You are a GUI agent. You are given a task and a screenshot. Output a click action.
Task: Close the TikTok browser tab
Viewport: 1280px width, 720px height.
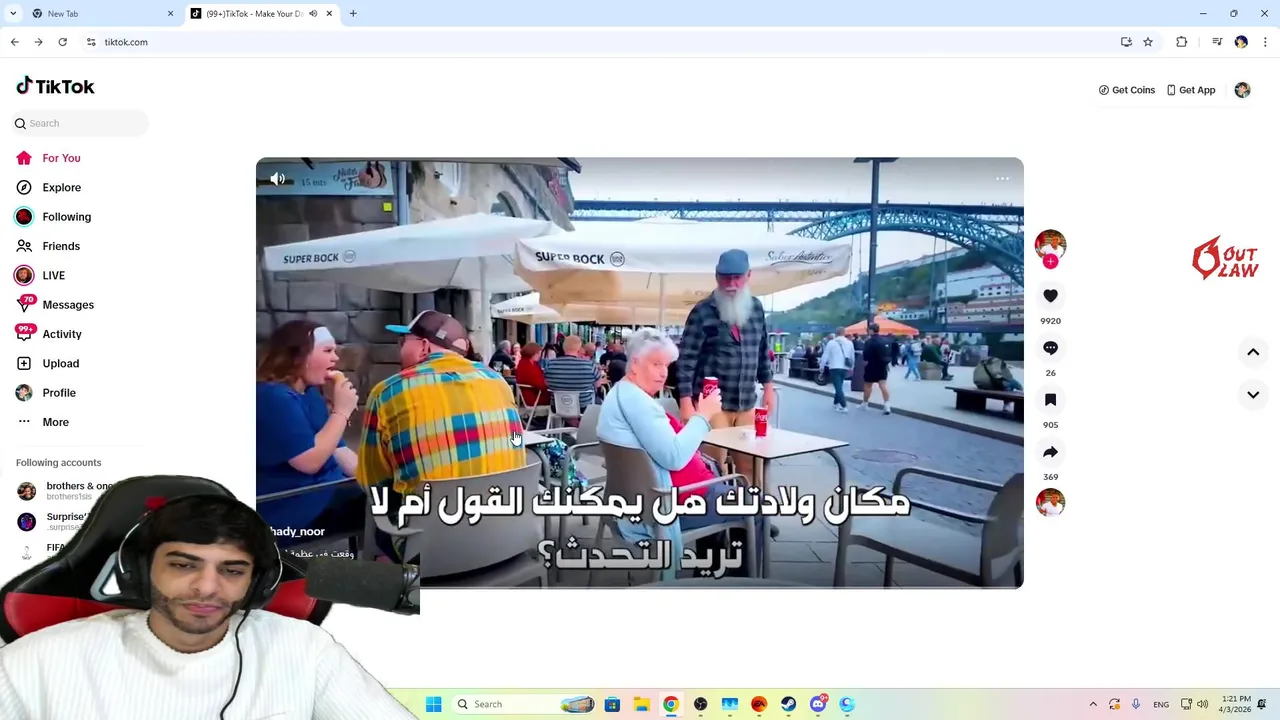tap(328, 14)
